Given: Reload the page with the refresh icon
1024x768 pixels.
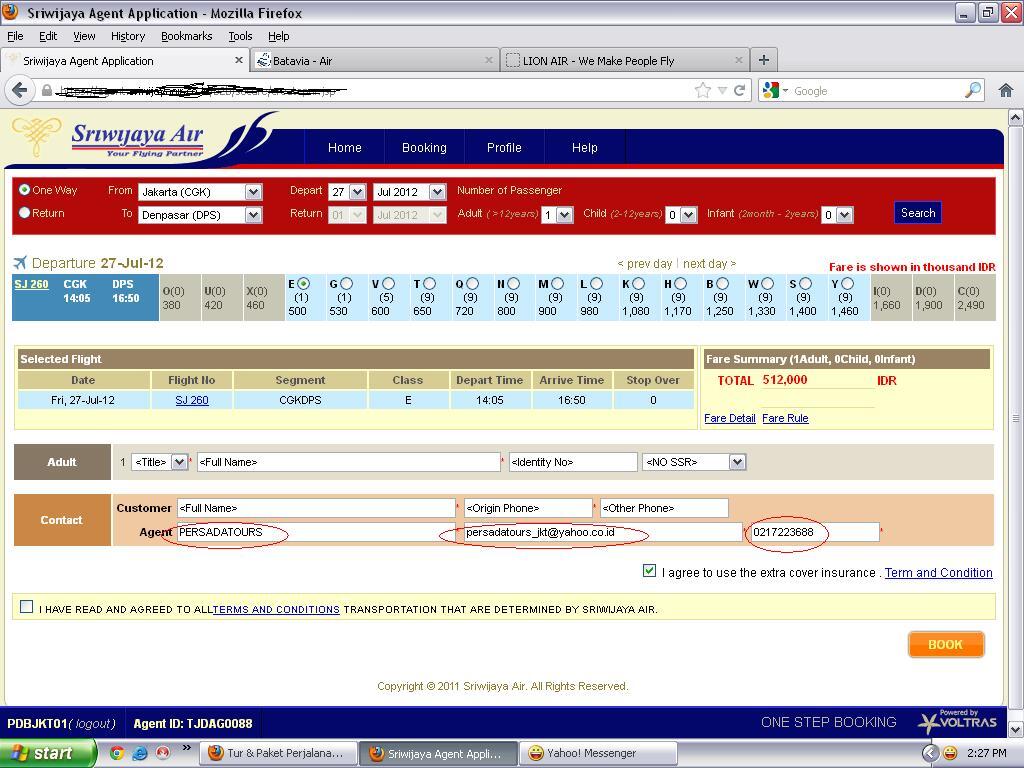Looking at the screenshot, I should click(739, 90).
